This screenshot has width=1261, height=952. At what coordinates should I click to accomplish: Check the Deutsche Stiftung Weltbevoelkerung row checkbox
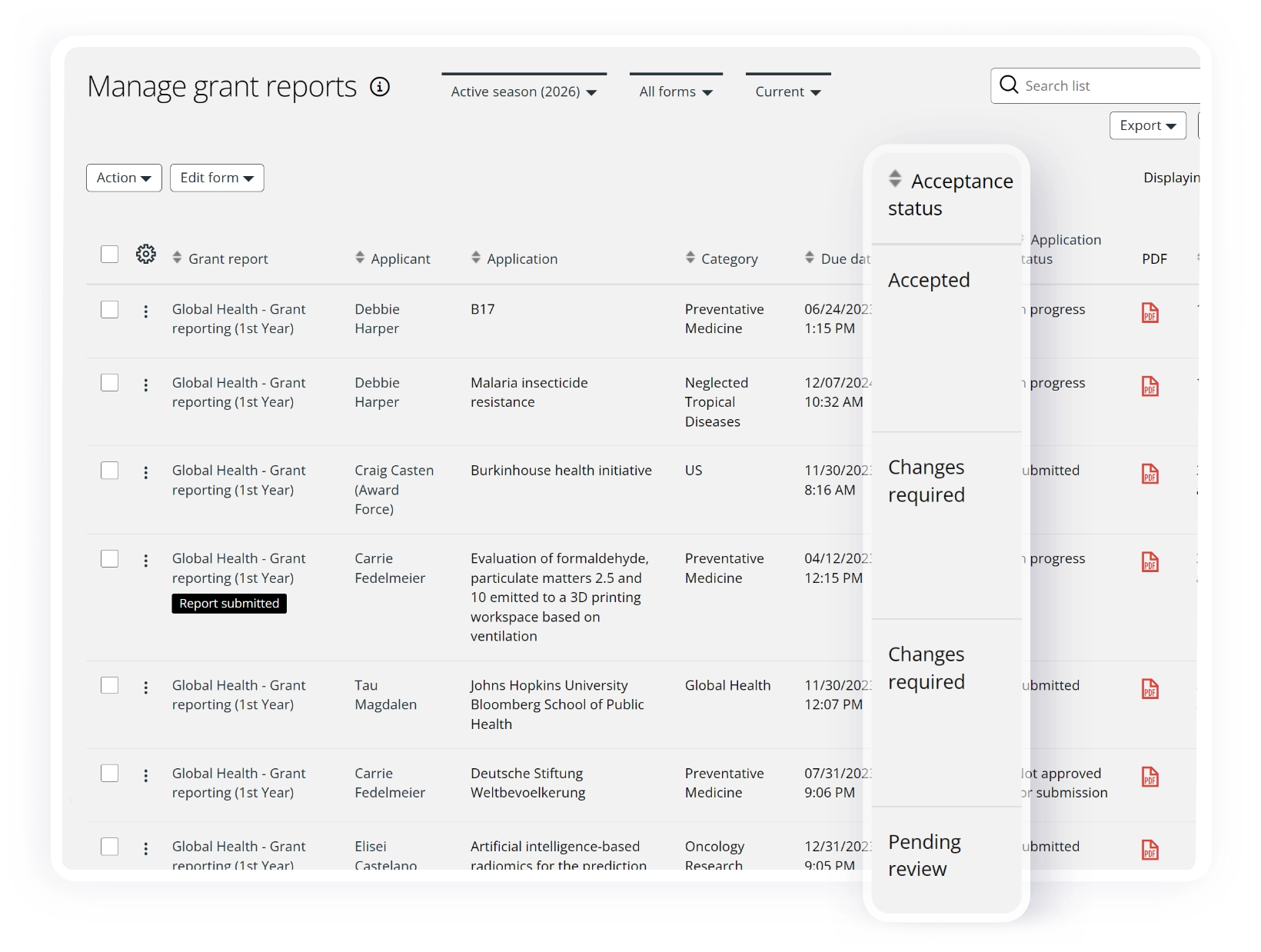[110, 774]
